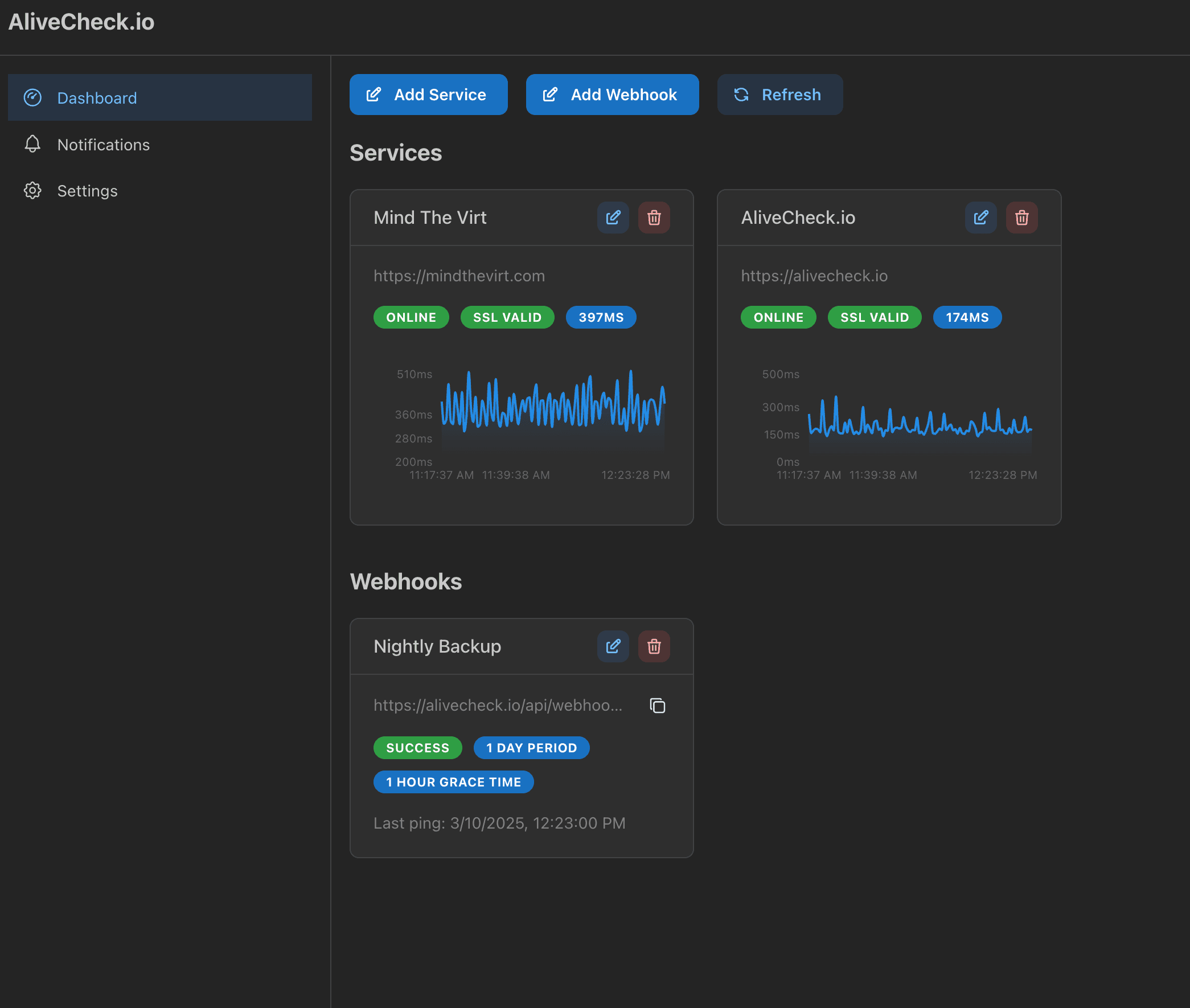Image resolution: width=1190 pixels, height=1008 pixels.
Task: Edit the AliveCheck.io service card
Action: [x=981, y=218]
